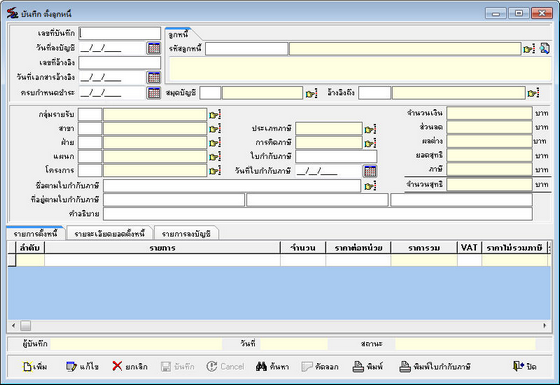
Task: Click the ชื่อตามใบกำกับภาษี input field
Action: point(232,186)
